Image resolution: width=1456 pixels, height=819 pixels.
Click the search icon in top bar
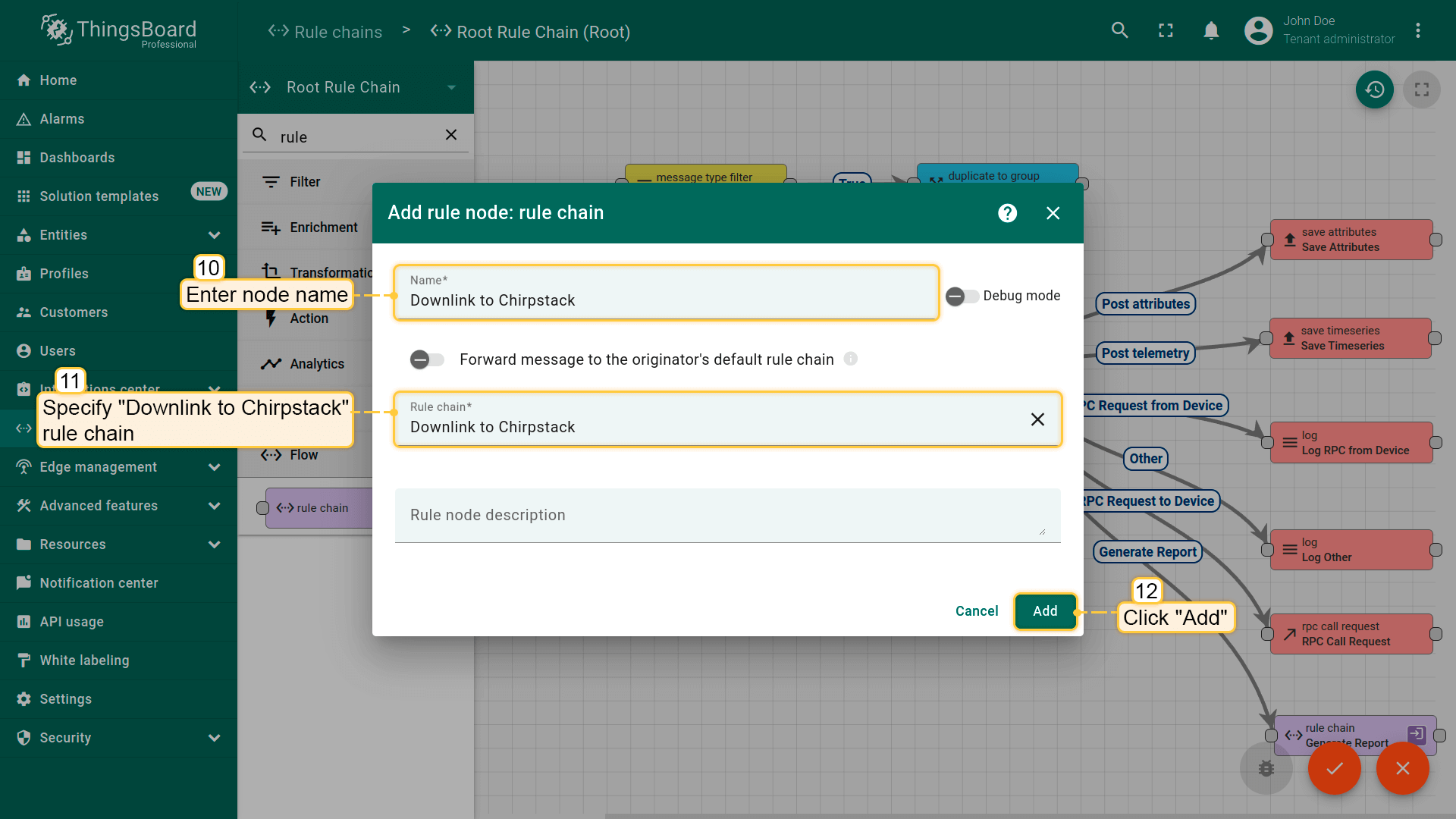[x=1119, y=30]
